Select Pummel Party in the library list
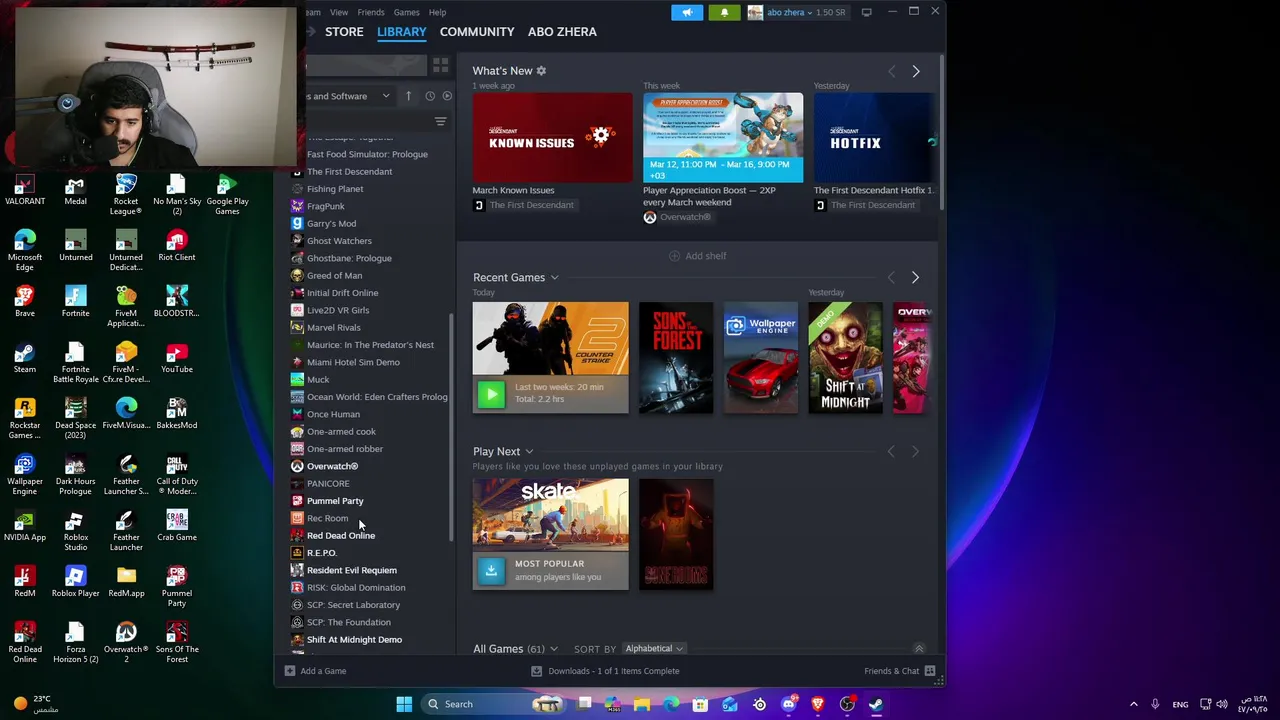The width and height of the screenshot is (1280, 720). (x=335, y=501)
